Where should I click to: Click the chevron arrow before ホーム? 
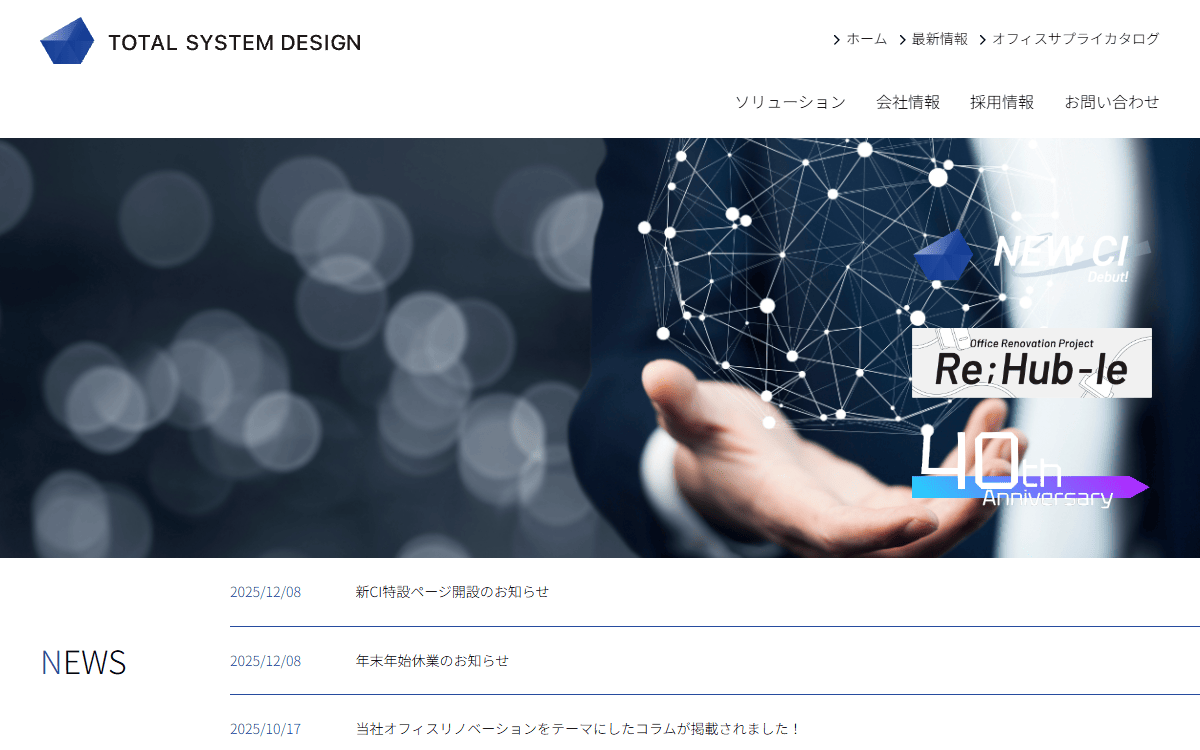tap(837, 40)
